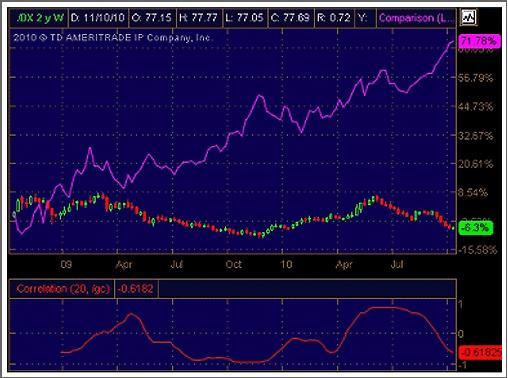Viewport: 508px width, 378px height.
Task: Click the 0 label on correlation axis
Action: [x=460, y=334]
